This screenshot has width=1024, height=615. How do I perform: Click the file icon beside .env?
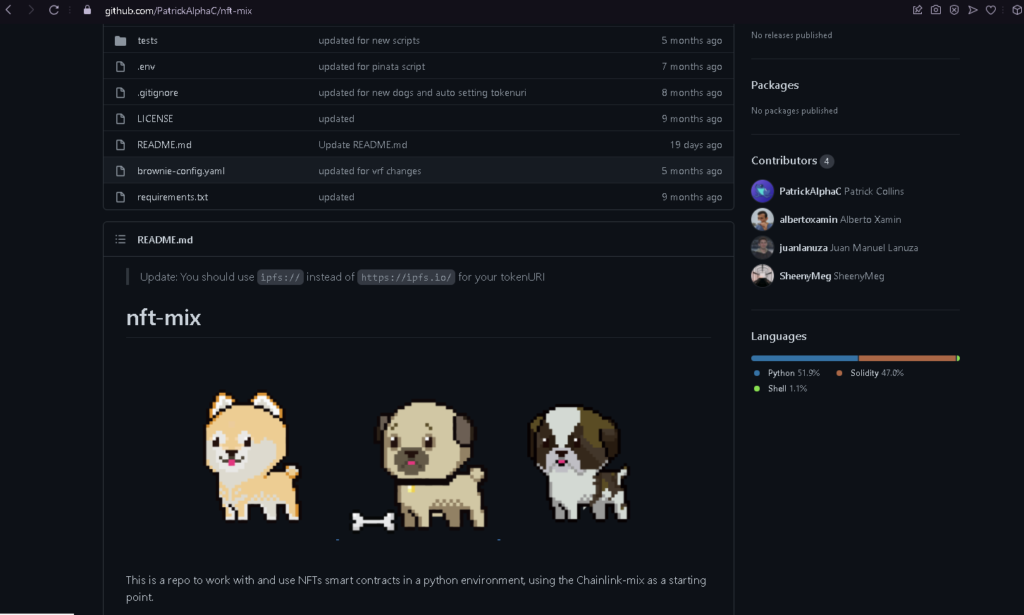120,67
